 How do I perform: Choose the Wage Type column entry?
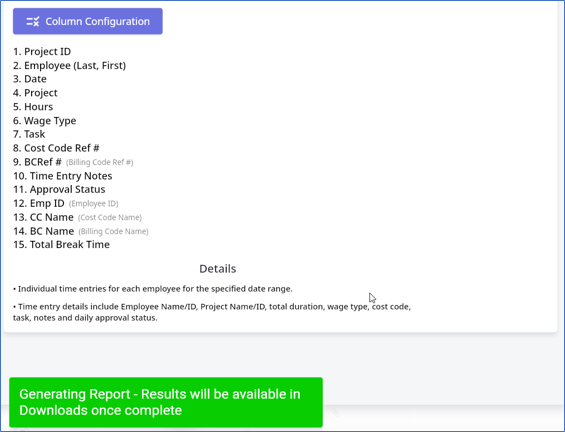tap(45, 121)
